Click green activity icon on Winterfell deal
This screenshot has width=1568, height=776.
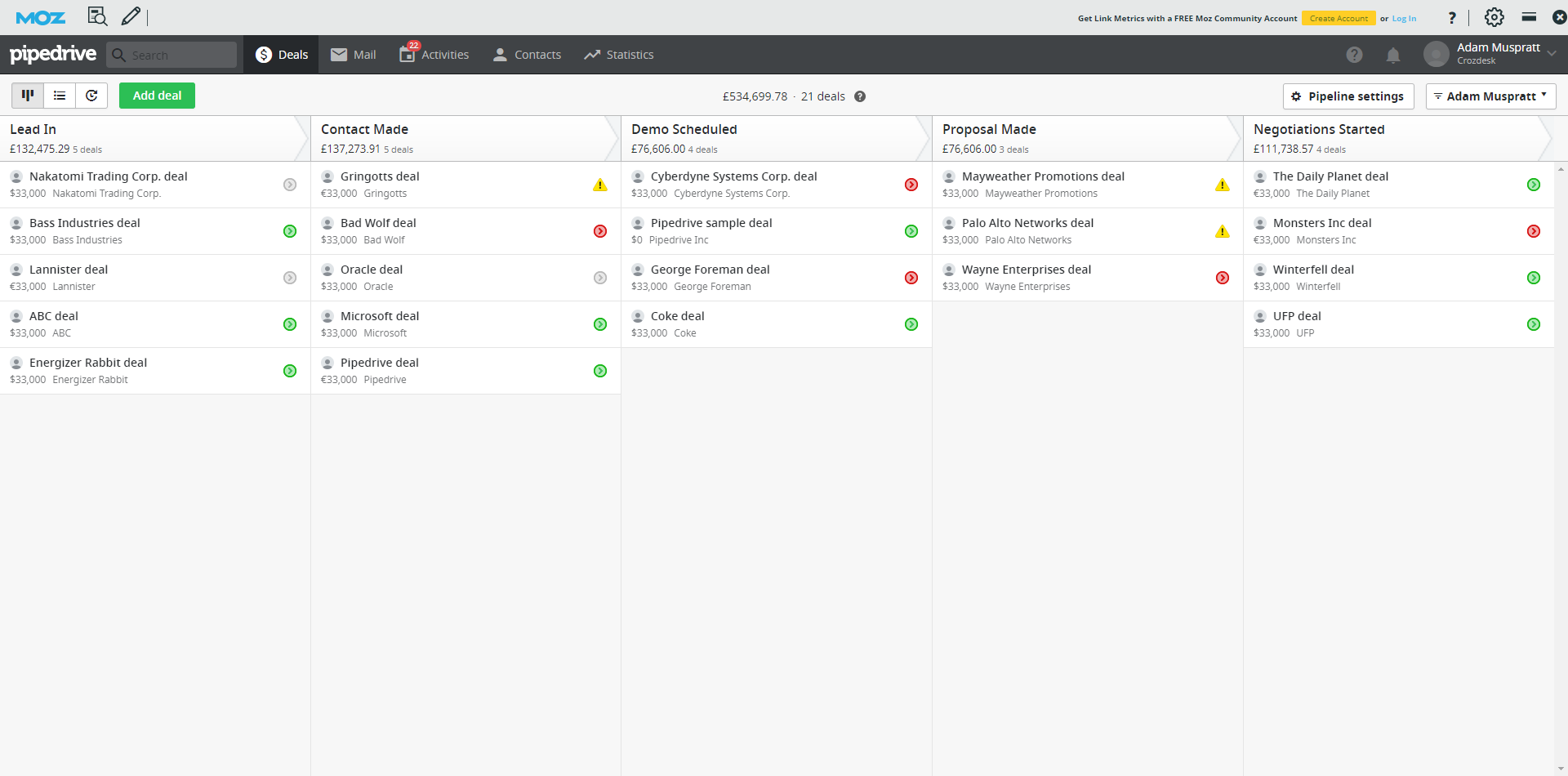1534,278
